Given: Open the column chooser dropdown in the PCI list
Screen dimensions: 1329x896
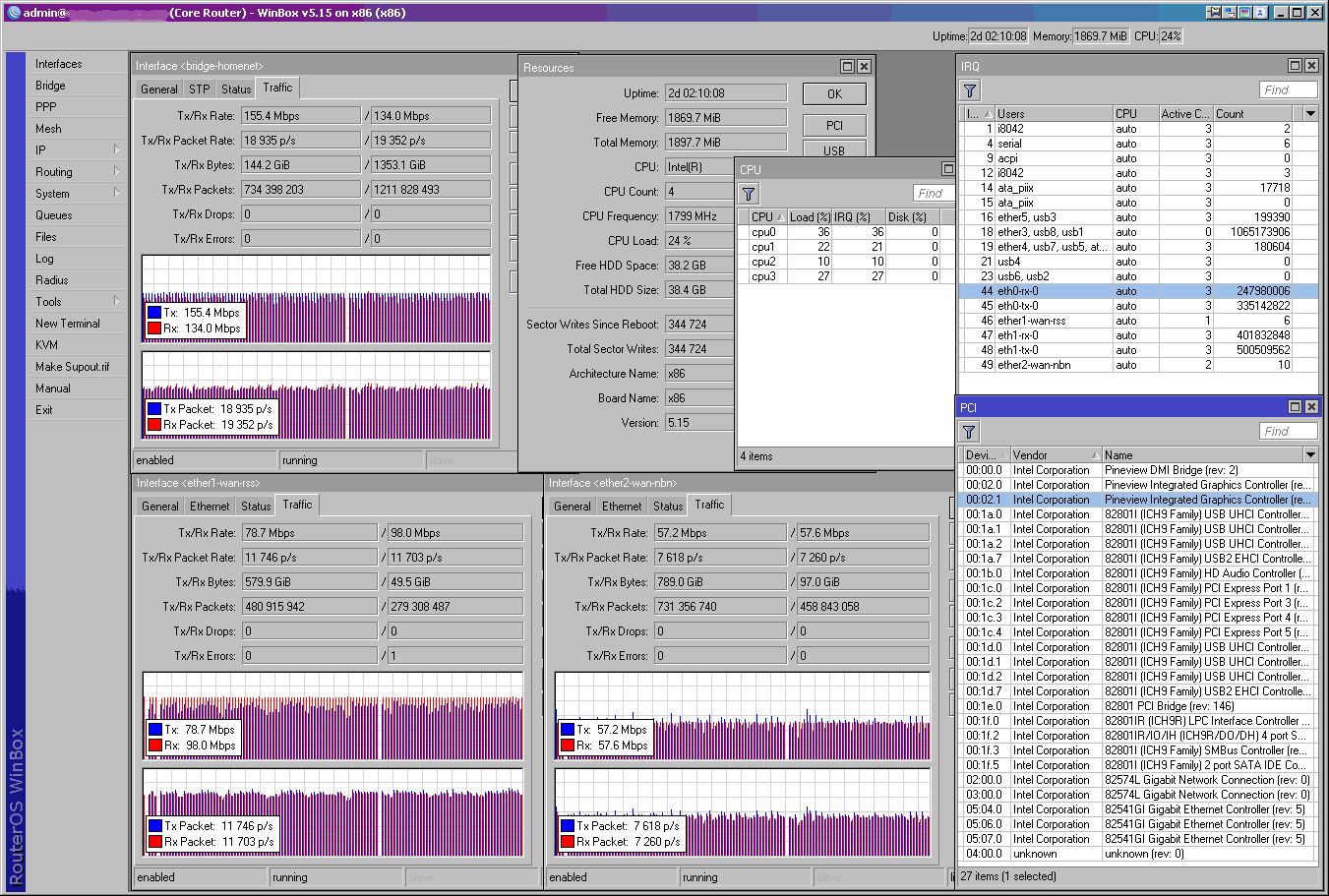Looking at the screenshot, I should click(x=1309, y=453).
